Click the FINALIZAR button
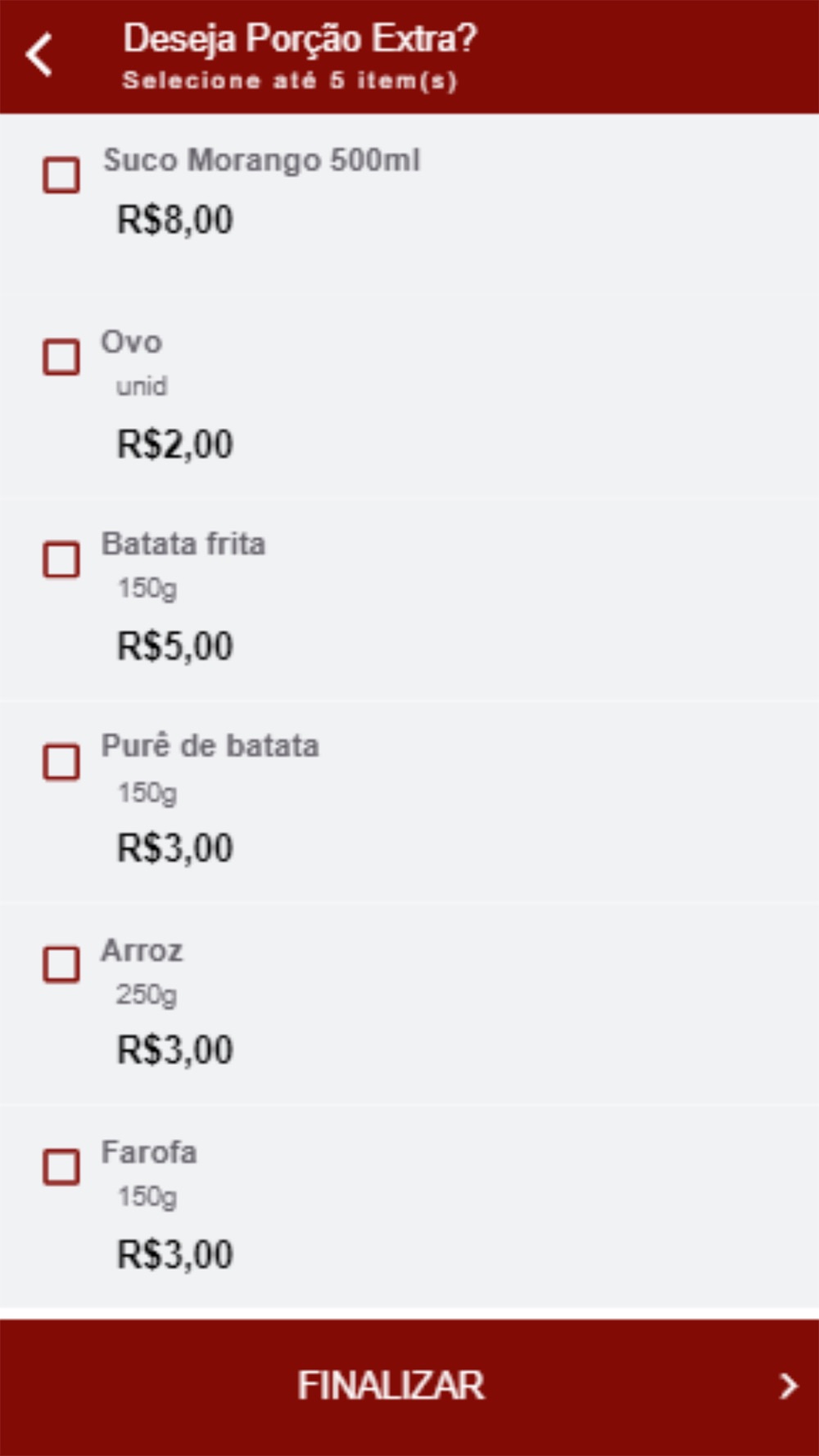This screenshot has width=819, height=1456. click(x=409, y=1386)
